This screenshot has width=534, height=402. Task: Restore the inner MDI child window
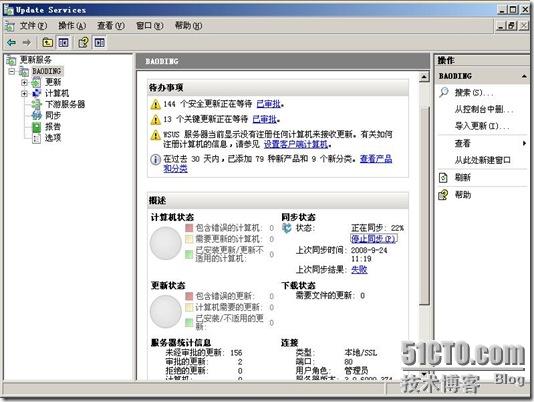(x=512, y=26)
